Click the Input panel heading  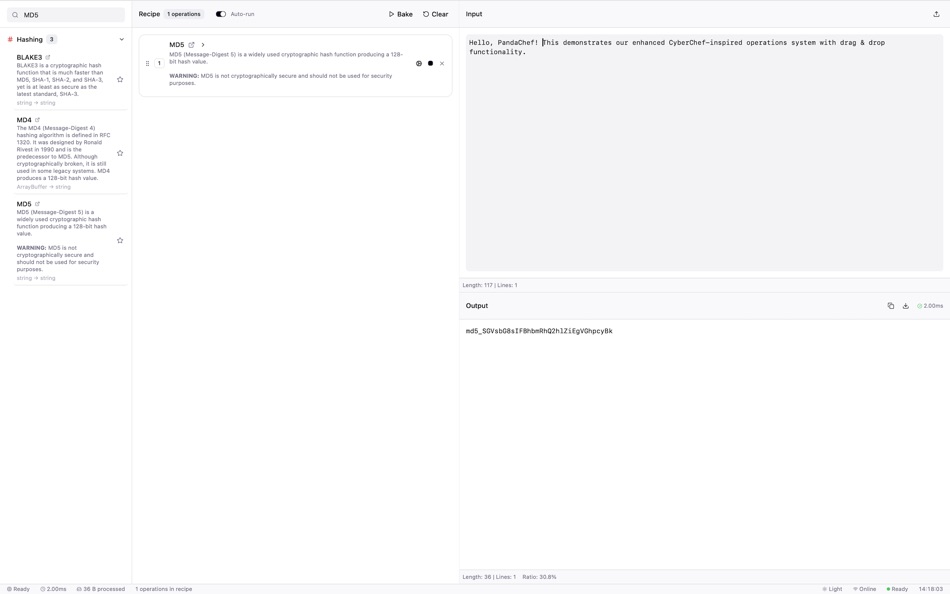474,14
